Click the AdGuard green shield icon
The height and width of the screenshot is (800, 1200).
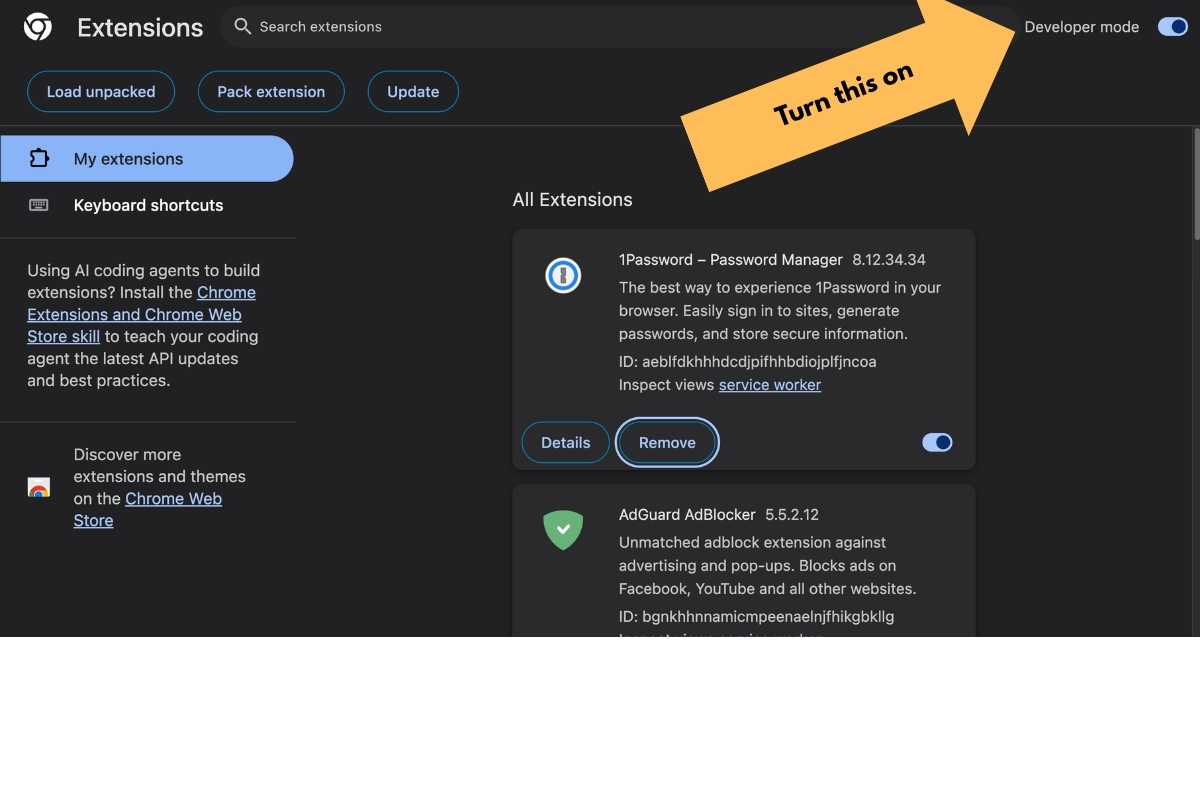click(563, 529)
